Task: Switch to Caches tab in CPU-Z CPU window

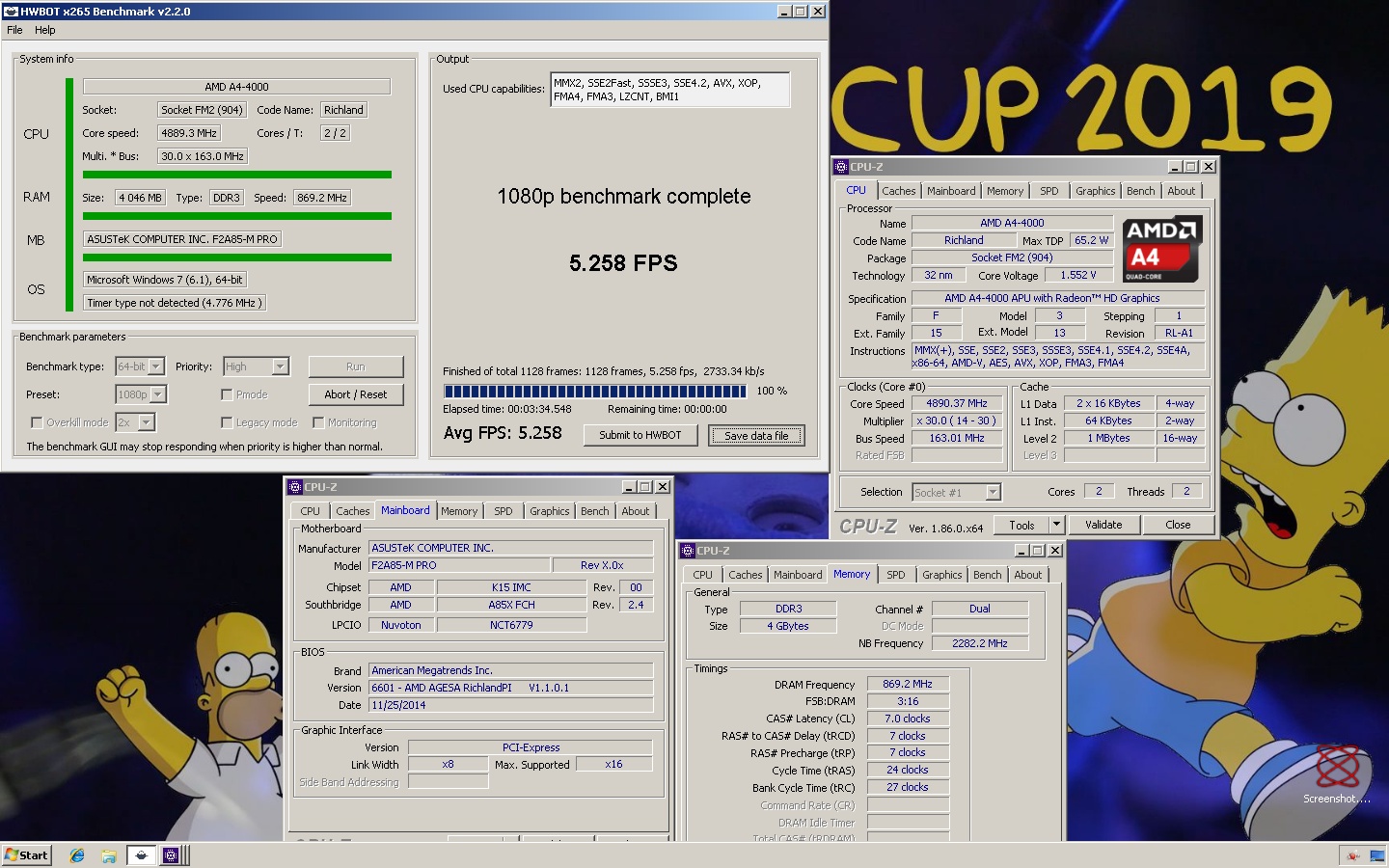Action: tap(899, 191)
